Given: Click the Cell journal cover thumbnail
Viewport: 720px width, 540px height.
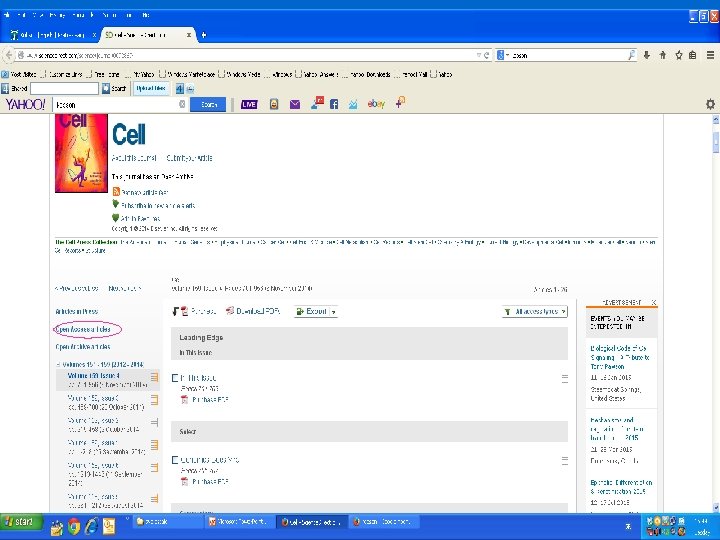Looking at the screenshot, I should (81, 153).
